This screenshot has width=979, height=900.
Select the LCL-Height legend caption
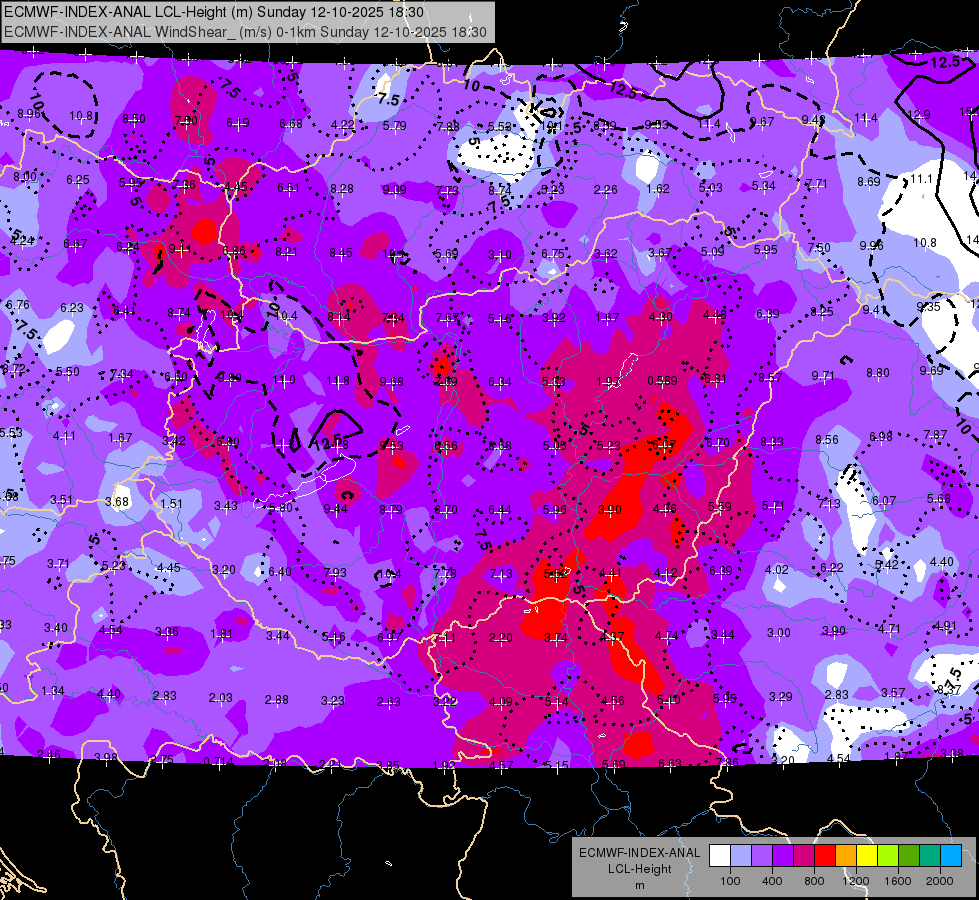[640, 869]
